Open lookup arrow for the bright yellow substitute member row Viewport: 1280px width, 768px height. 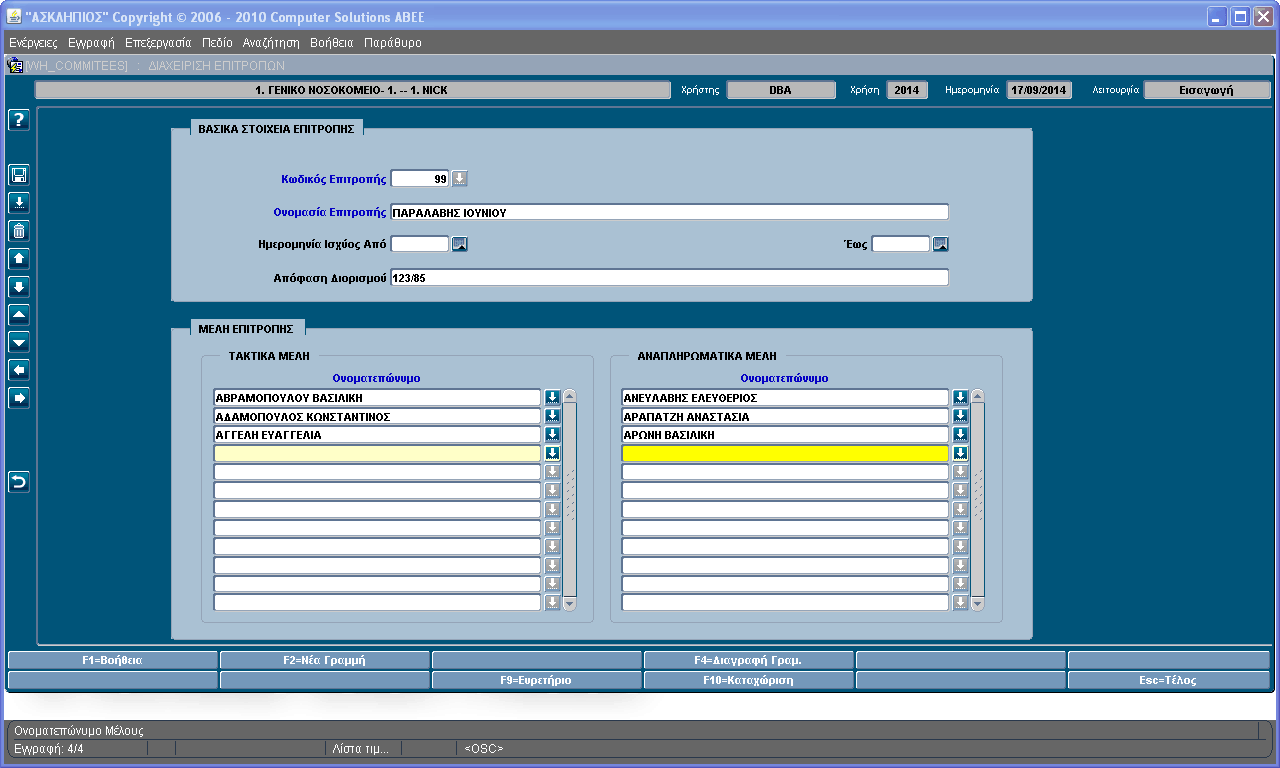click(961, 453)
